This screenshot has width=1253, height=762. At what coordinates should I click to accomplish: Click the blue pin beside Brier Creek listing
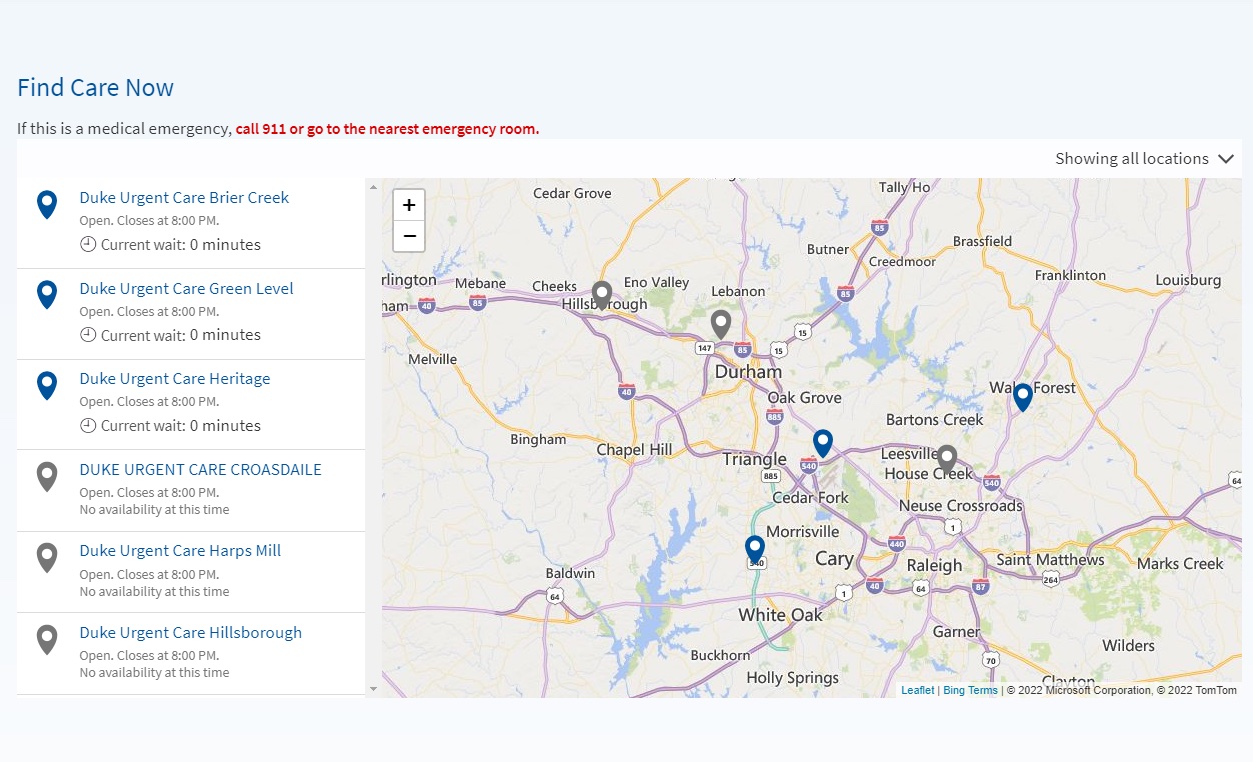47,204
